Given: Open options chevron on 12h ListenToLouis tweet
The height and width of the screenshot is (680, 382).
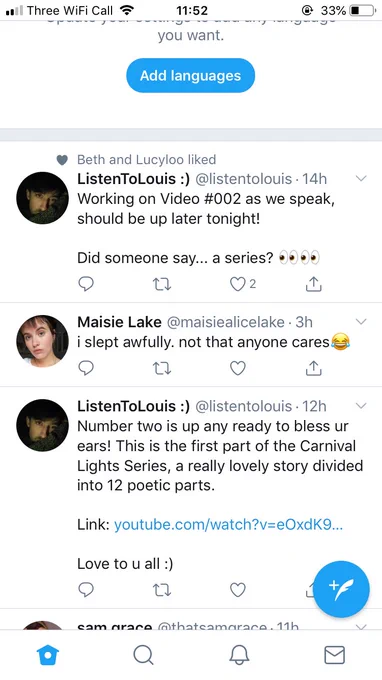Looking at the screenshot, I should point(361,405).
